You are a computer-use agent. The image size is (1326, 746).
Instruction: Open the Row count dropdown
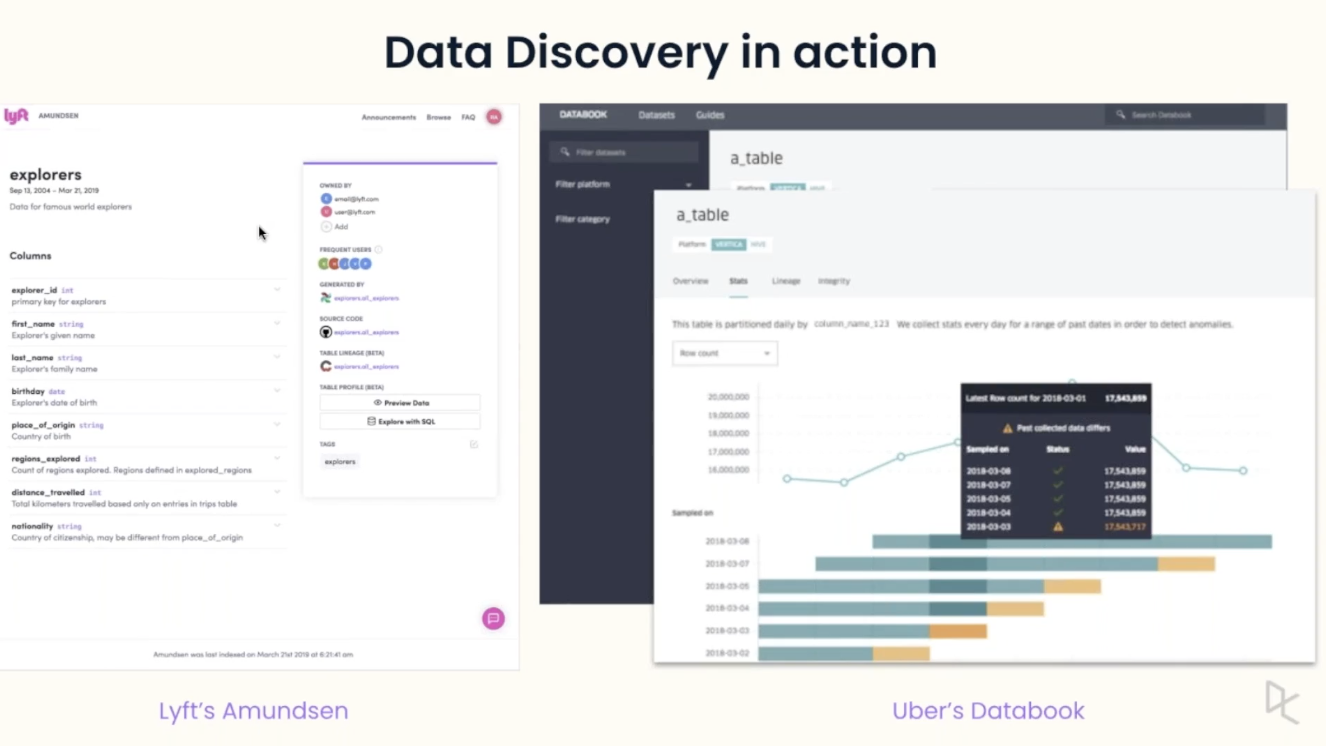pos(725,353)
